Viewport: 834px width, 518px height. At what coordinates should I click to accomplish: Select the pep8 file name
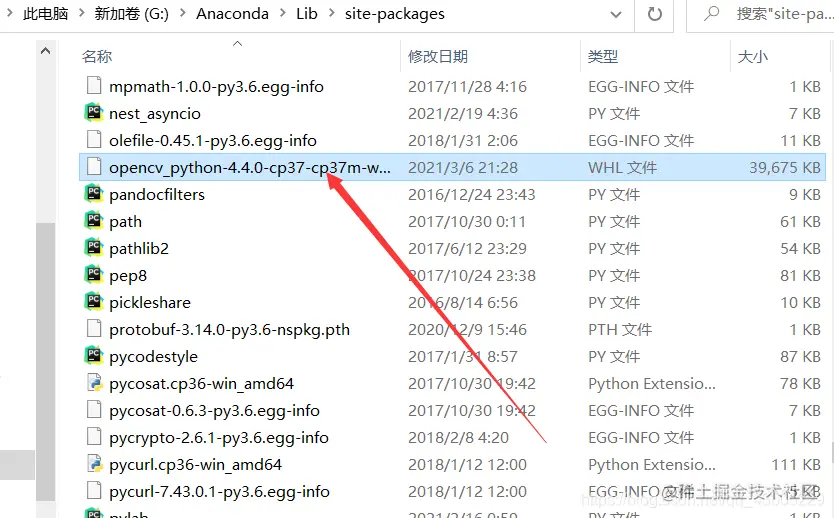128,276
